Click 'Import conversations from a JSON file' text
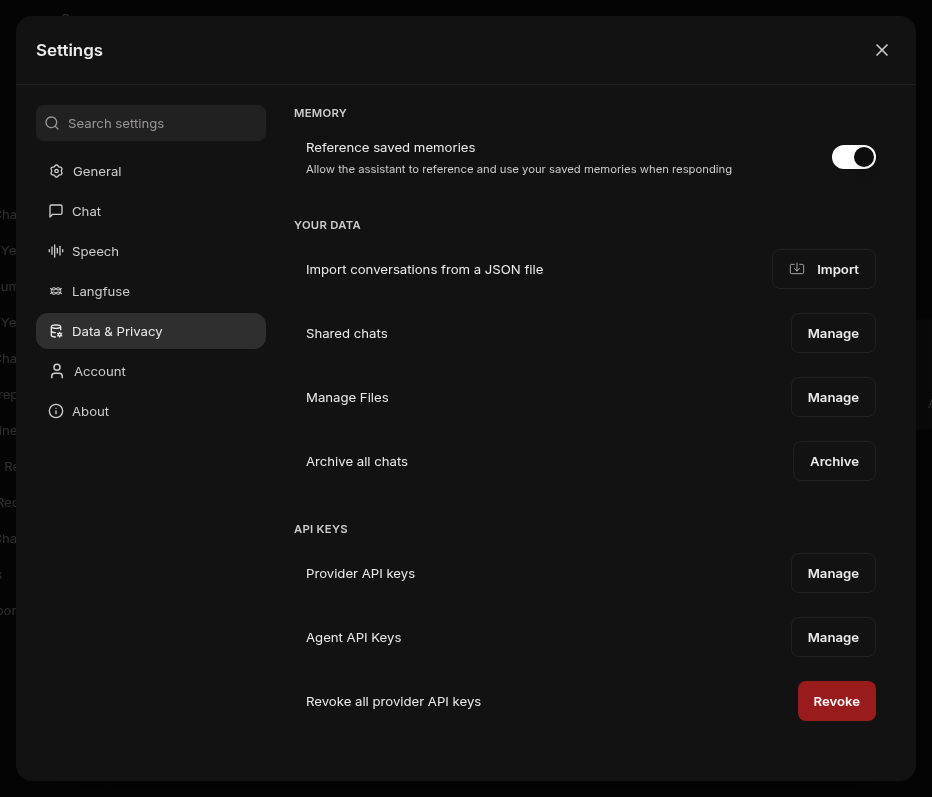This screenshot has width=932, height=797. tap(424, 269)
